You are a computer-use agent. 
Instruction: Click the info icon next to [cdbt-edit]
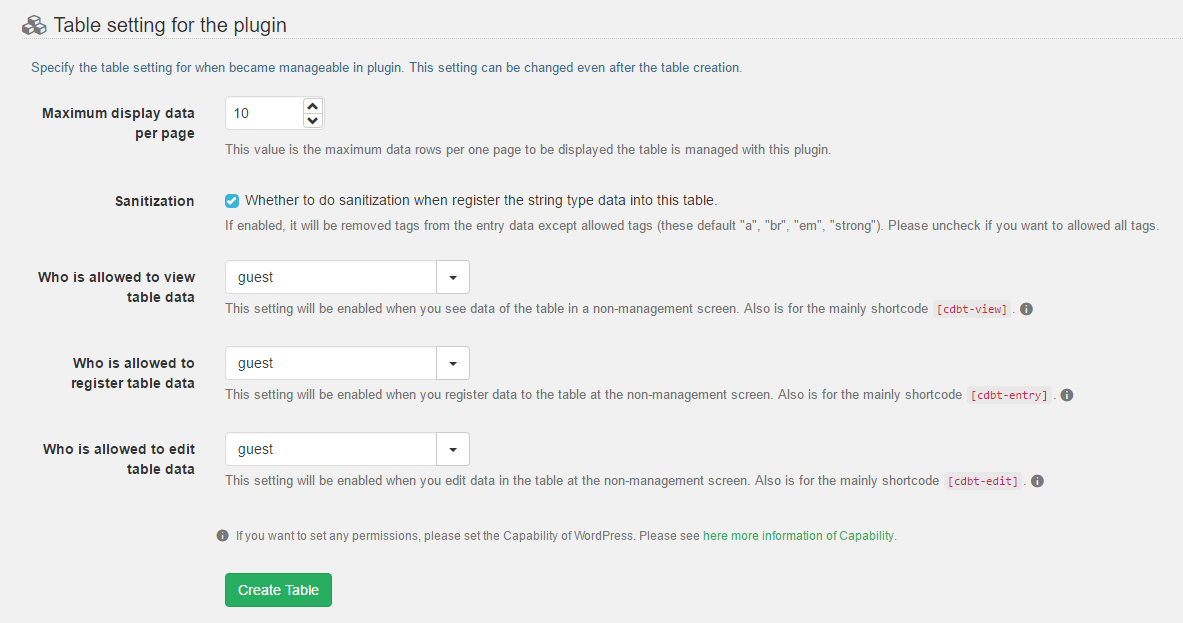pos(1037,481)
